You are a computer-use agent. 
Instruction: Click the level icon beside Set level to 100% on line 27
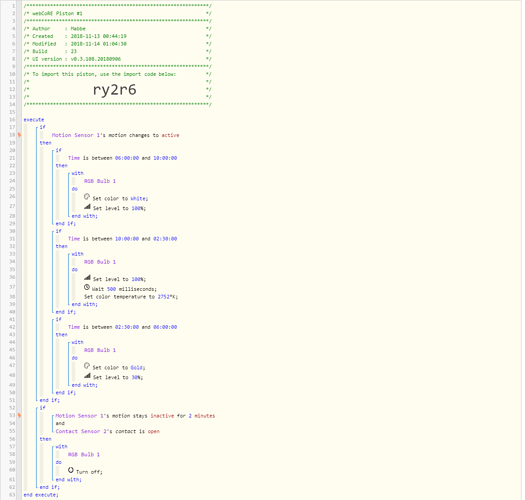point(87,207)
